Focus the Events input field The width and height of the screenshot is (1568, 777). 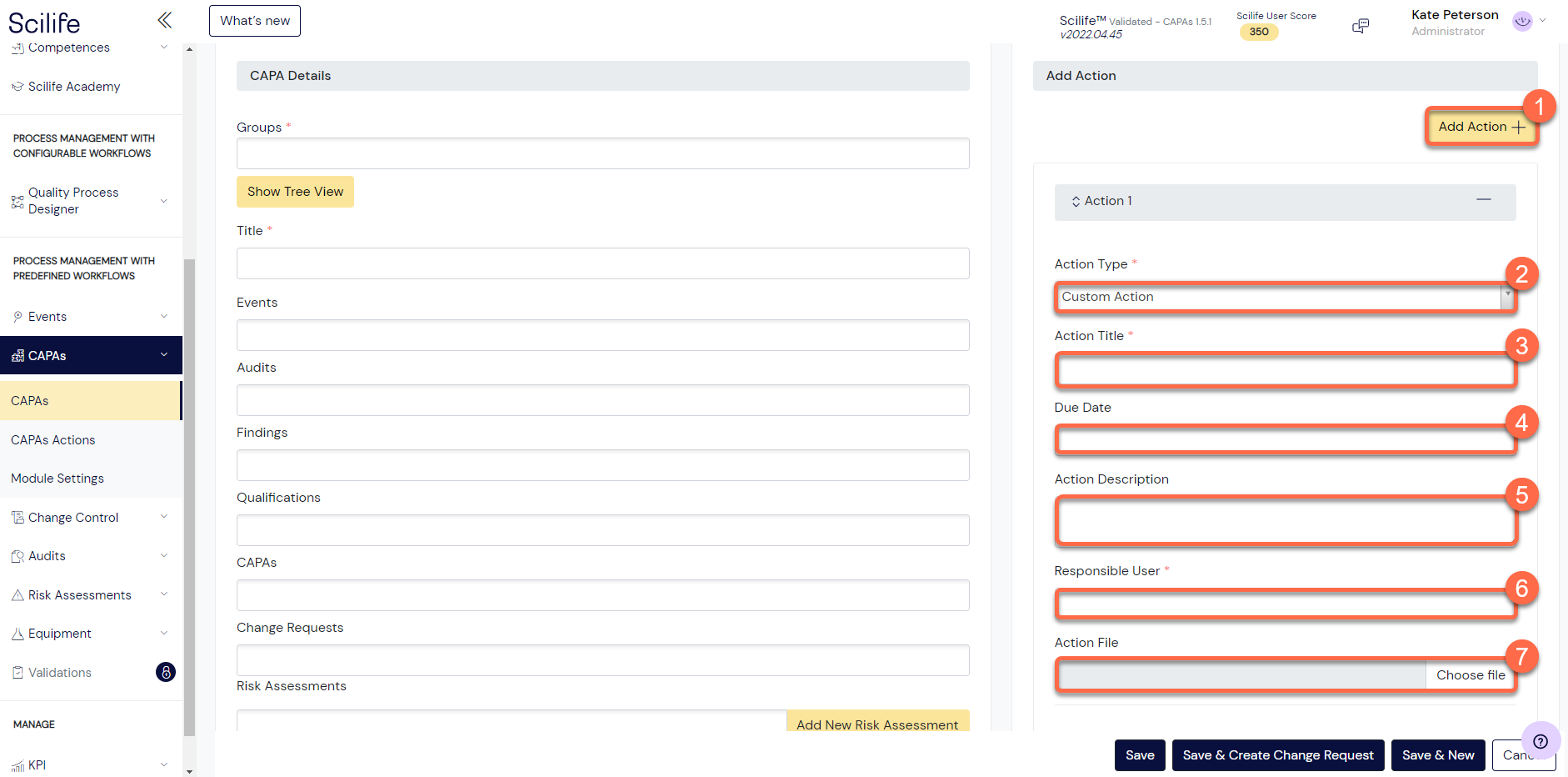603,335
